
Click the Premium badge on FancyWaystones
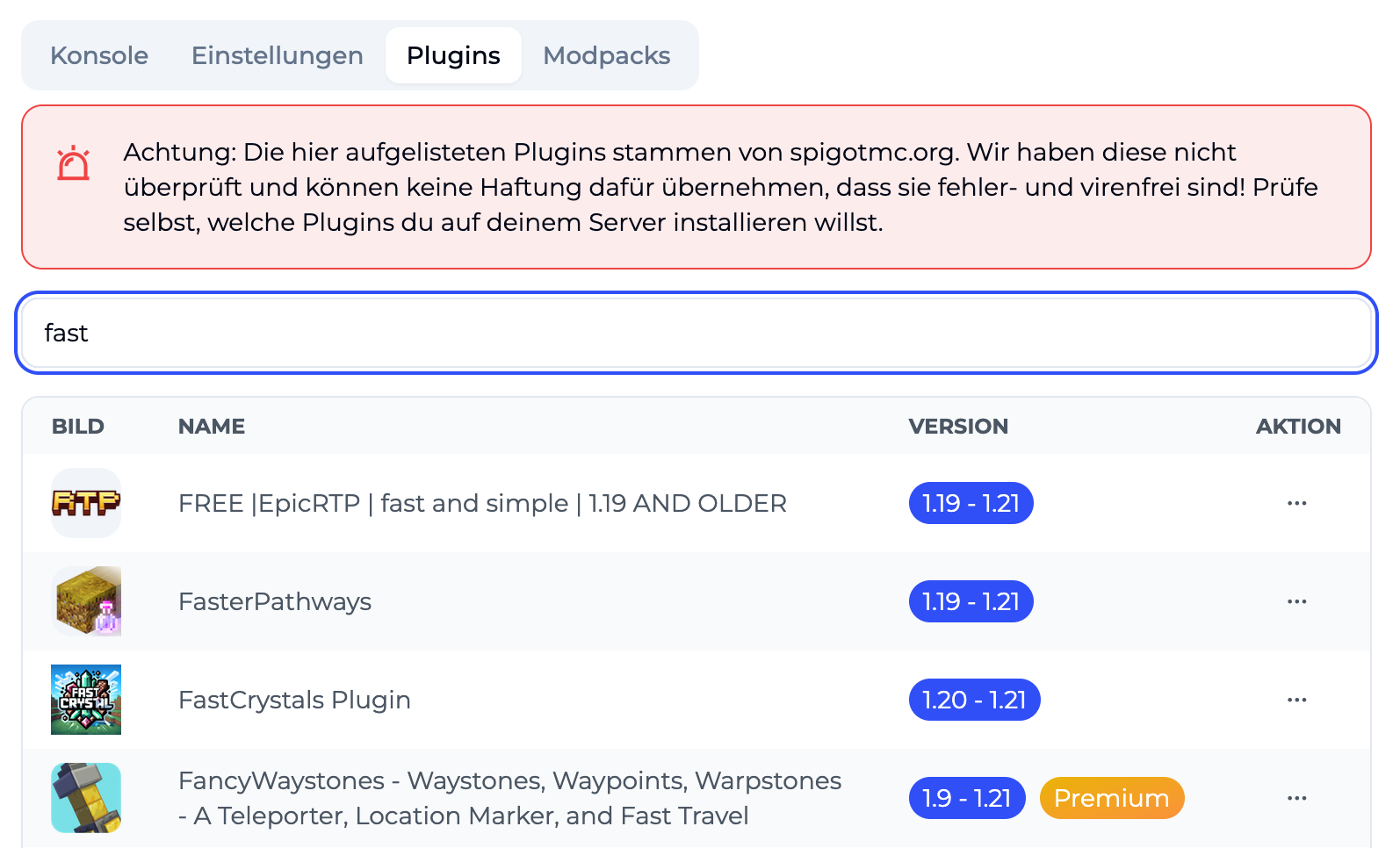(1112, 798)
